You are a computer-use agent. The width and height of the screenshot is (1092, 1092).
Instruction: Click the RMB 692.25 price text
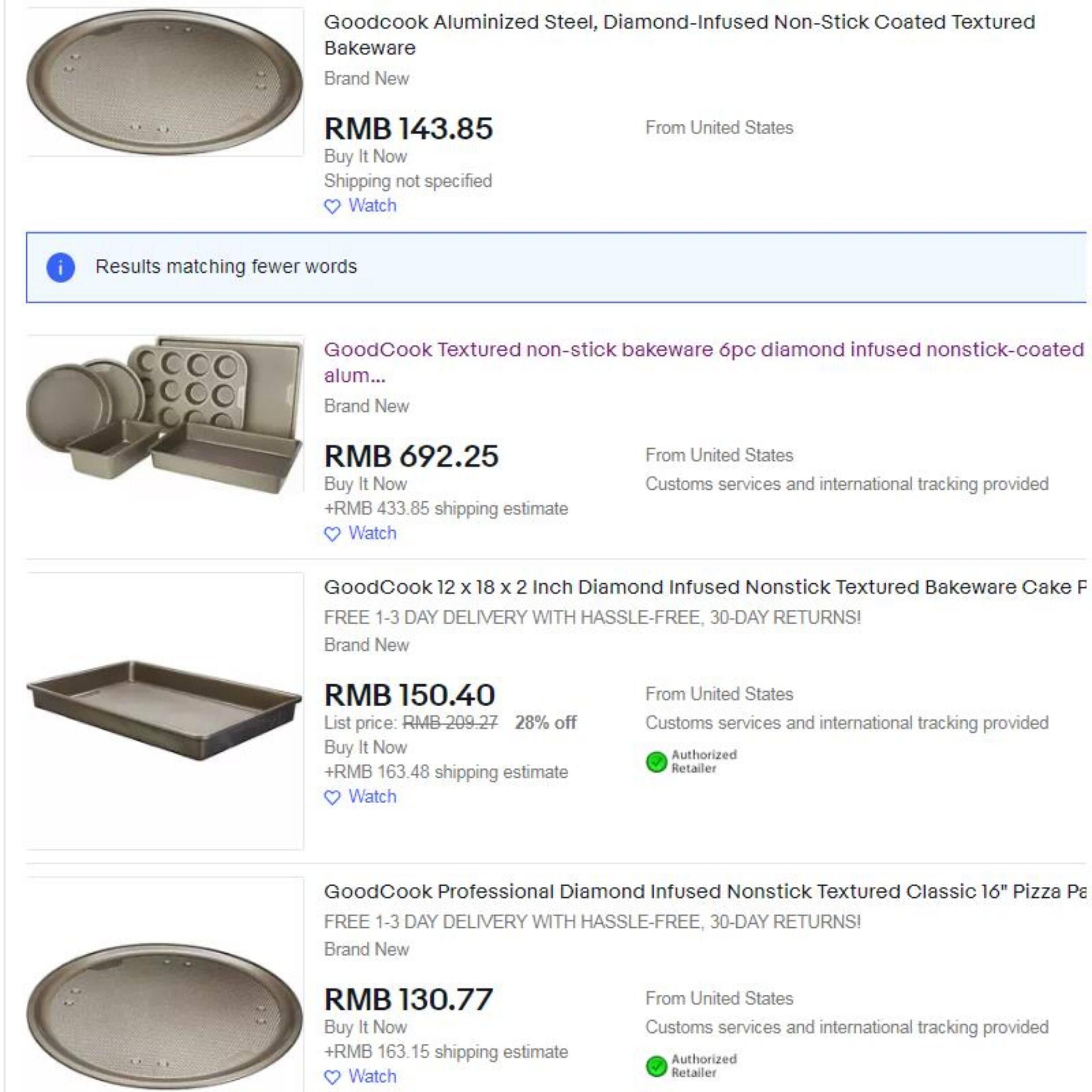pos(411,456)
